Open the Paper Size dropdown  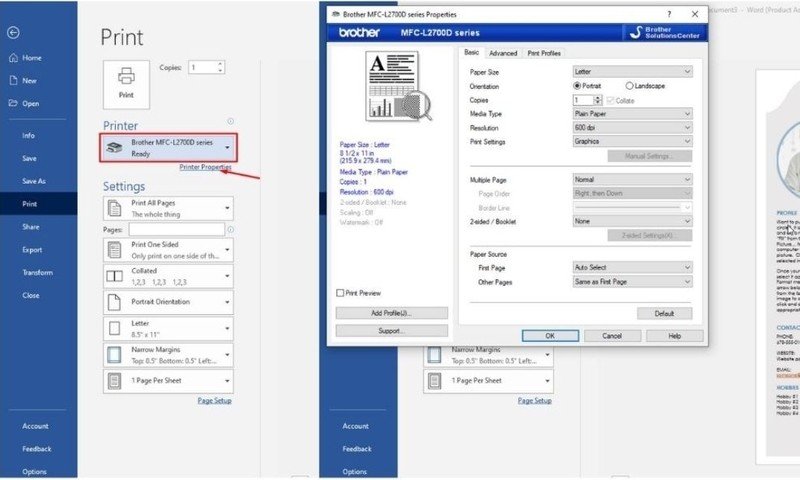[632, 72]
